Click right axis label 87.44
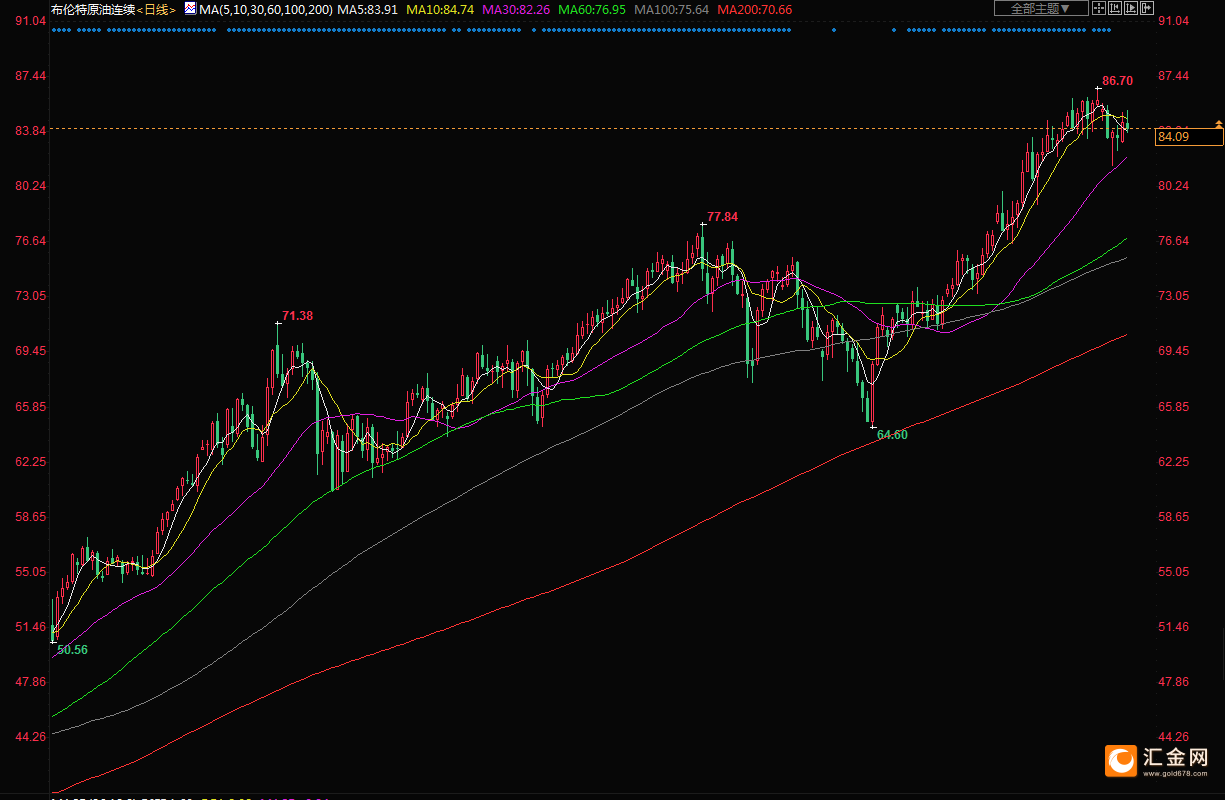1225x800 pixels. click(1172, 76)
